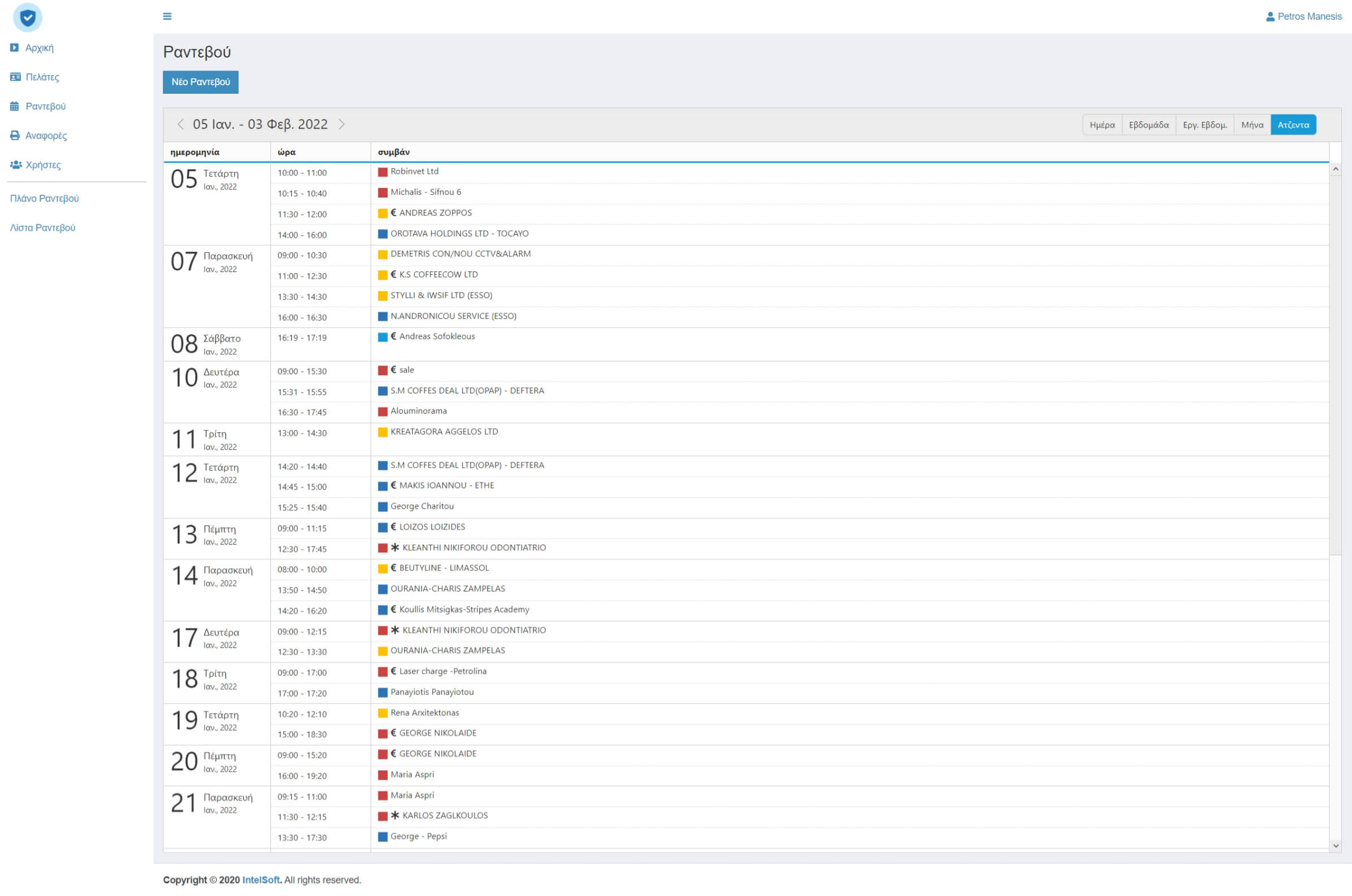Viewport: 1352px width, 896px height.
Task: Open the Χρήστες section
Action: (43, 165)
